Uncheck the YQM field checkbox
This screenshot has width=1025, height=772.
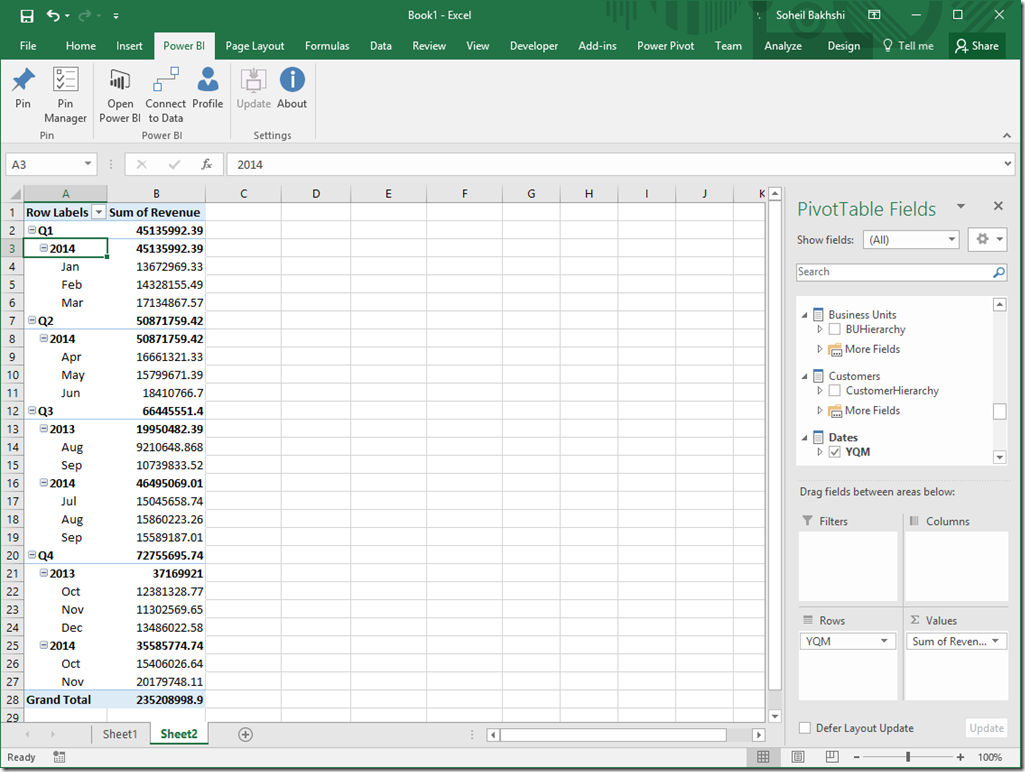coord(834,452)
